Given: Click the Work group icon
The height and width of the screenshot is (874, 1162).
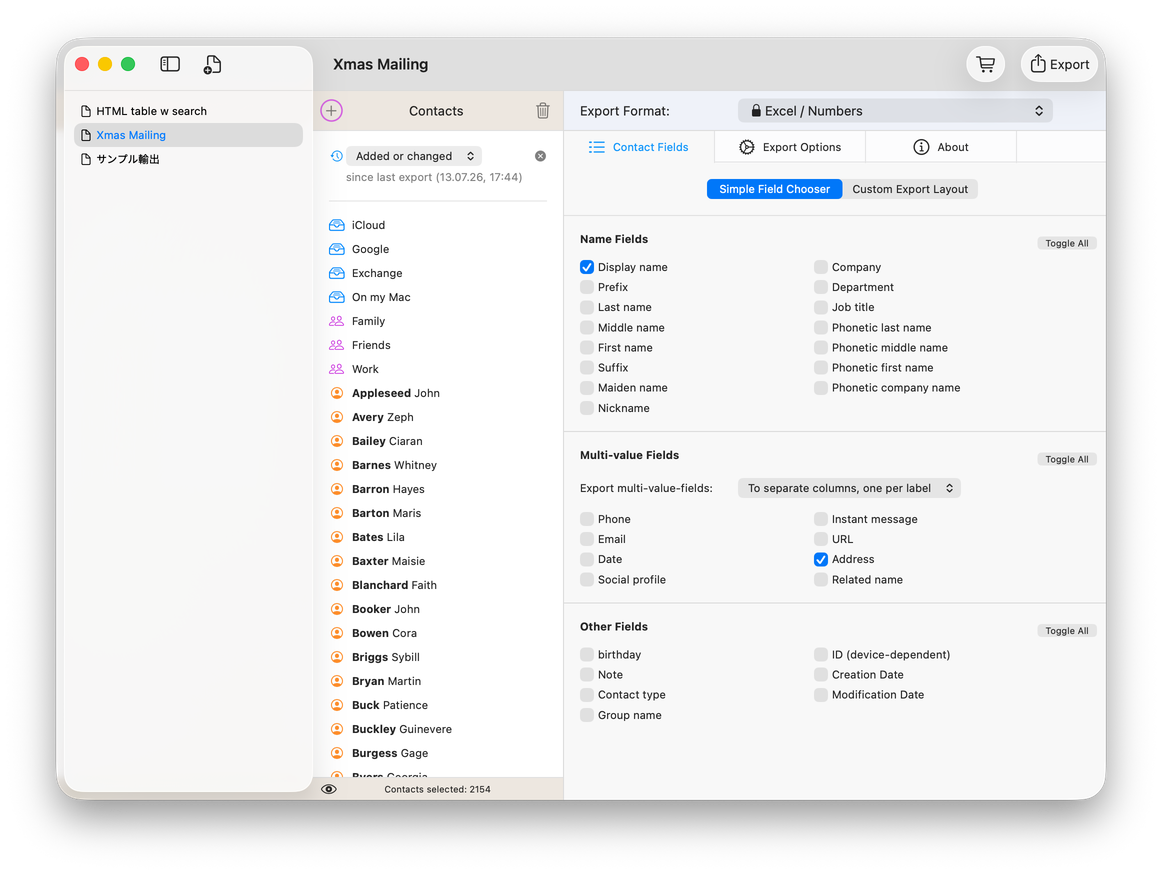Looking at the screenshot, I should click(336, 369).
